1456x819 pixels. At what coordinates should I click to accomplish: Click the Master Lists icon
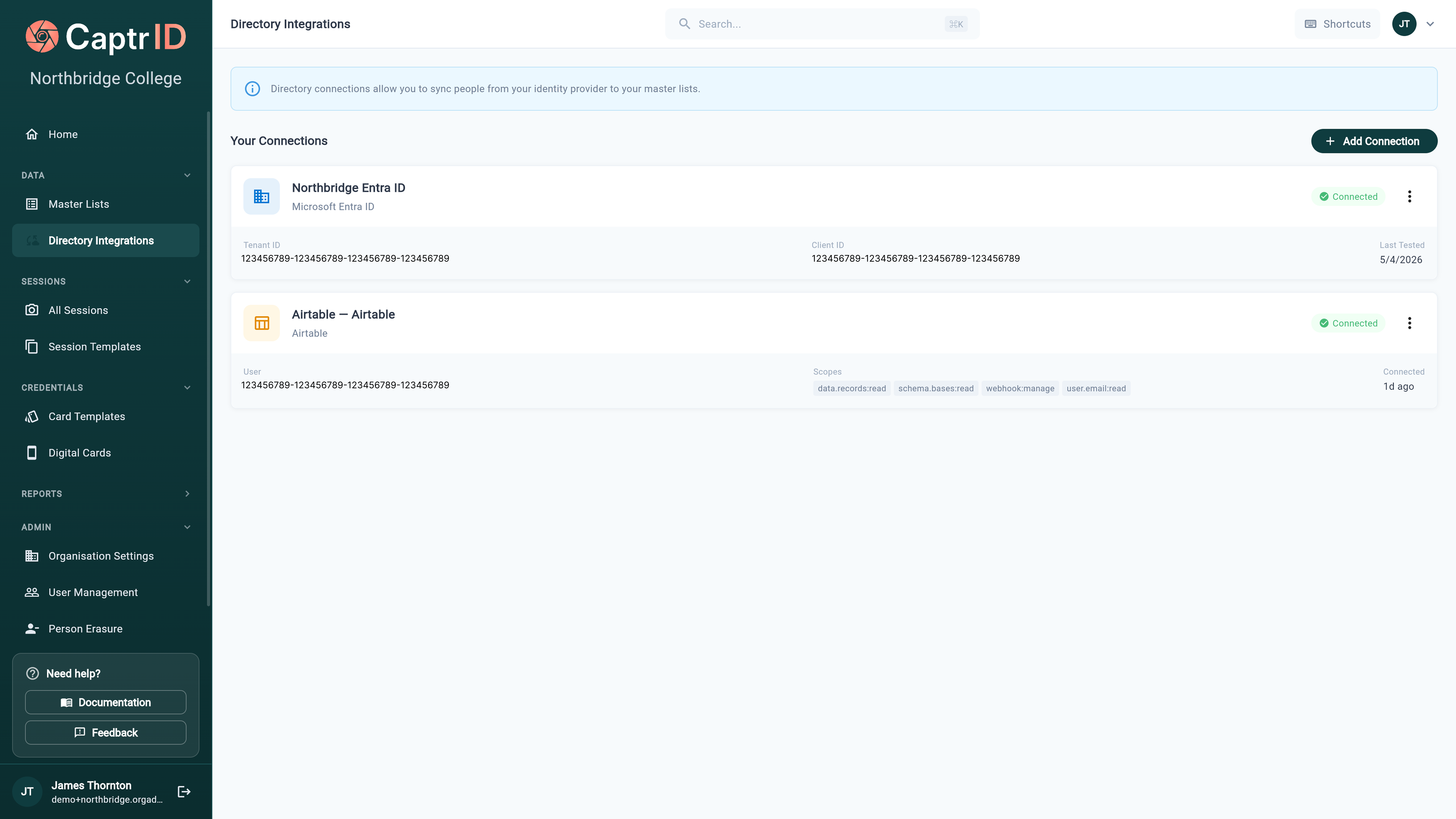click(x=32, y=204)
